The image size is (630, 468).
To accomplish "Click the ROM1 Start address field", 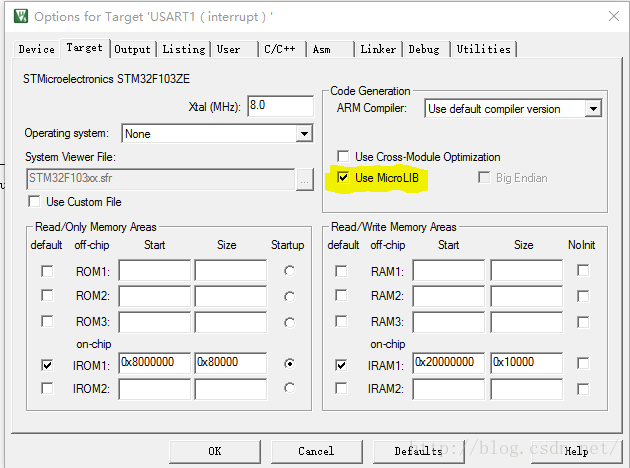I will pos(154,270).
